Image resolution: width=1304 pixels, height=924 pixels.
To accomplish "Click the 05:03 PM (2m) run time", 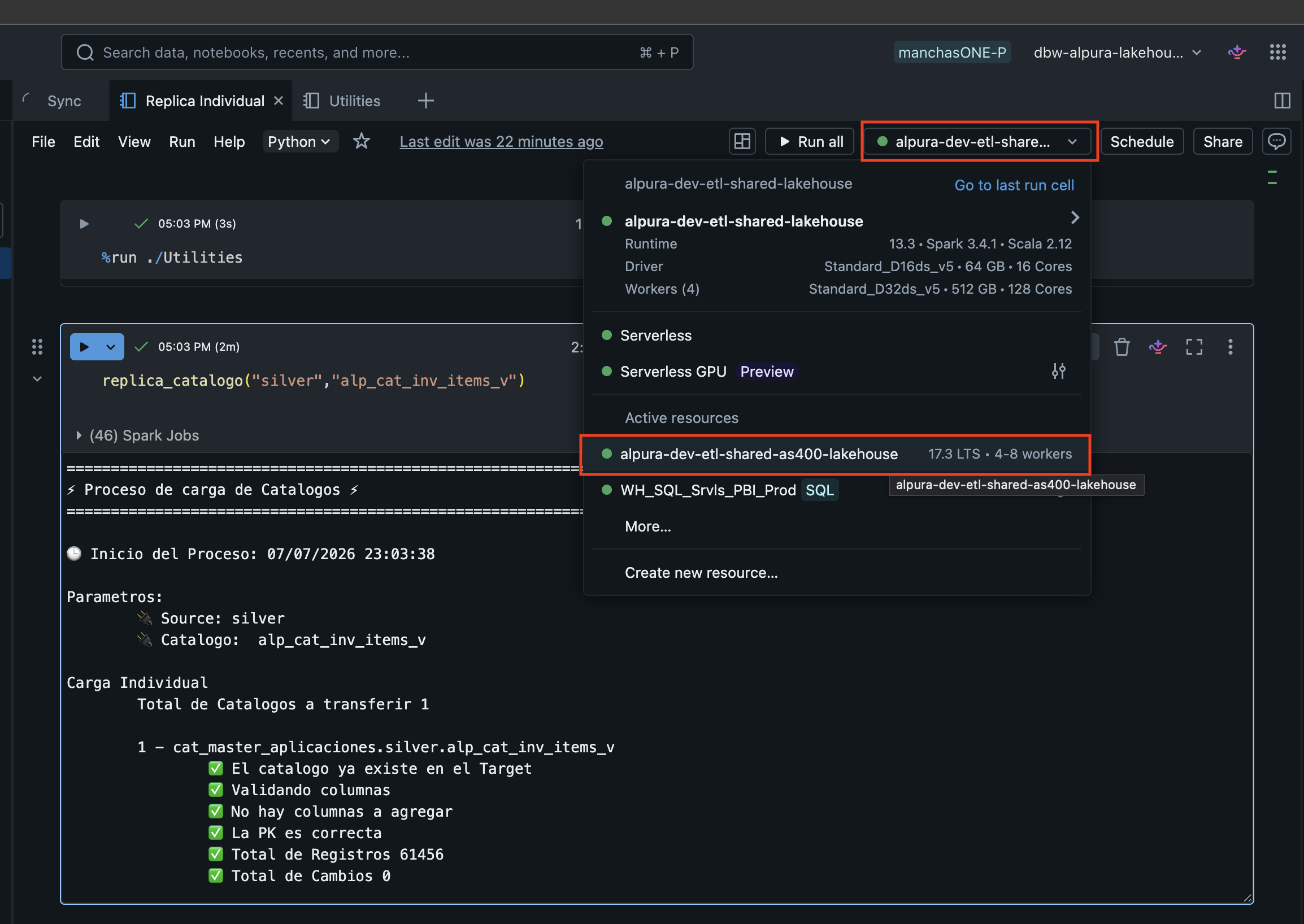I will click(199, 347).
